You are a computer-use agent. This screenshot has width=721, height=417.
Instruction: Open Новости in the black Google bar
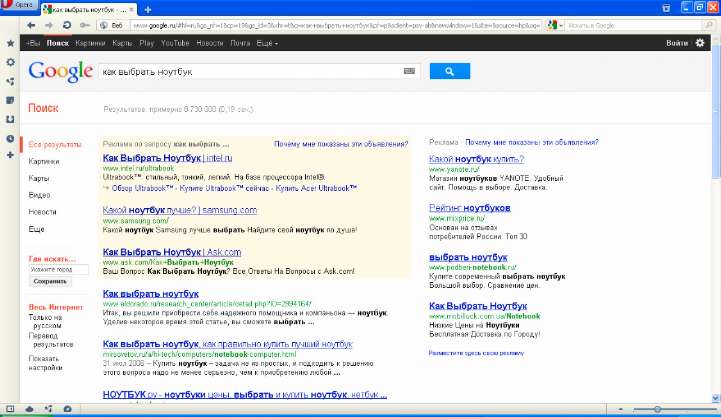point(210,43)
